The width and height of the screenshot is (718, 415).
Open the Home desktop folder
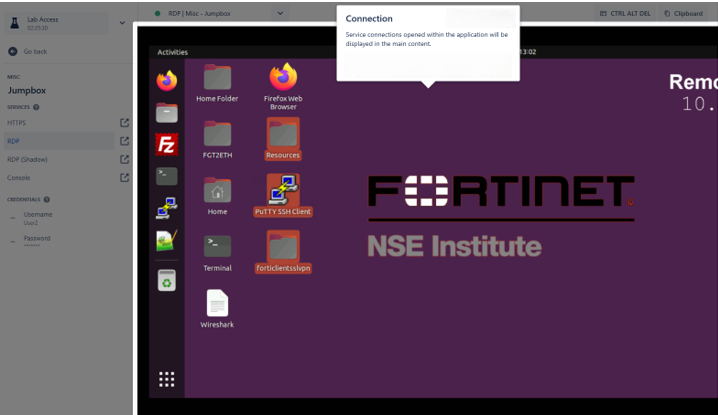click(217, 197)
